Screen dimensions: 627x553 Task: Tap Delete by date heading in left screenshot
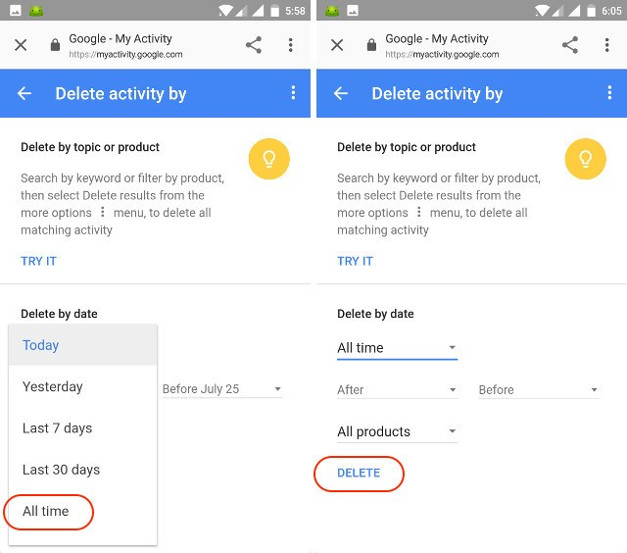point(59,314)
